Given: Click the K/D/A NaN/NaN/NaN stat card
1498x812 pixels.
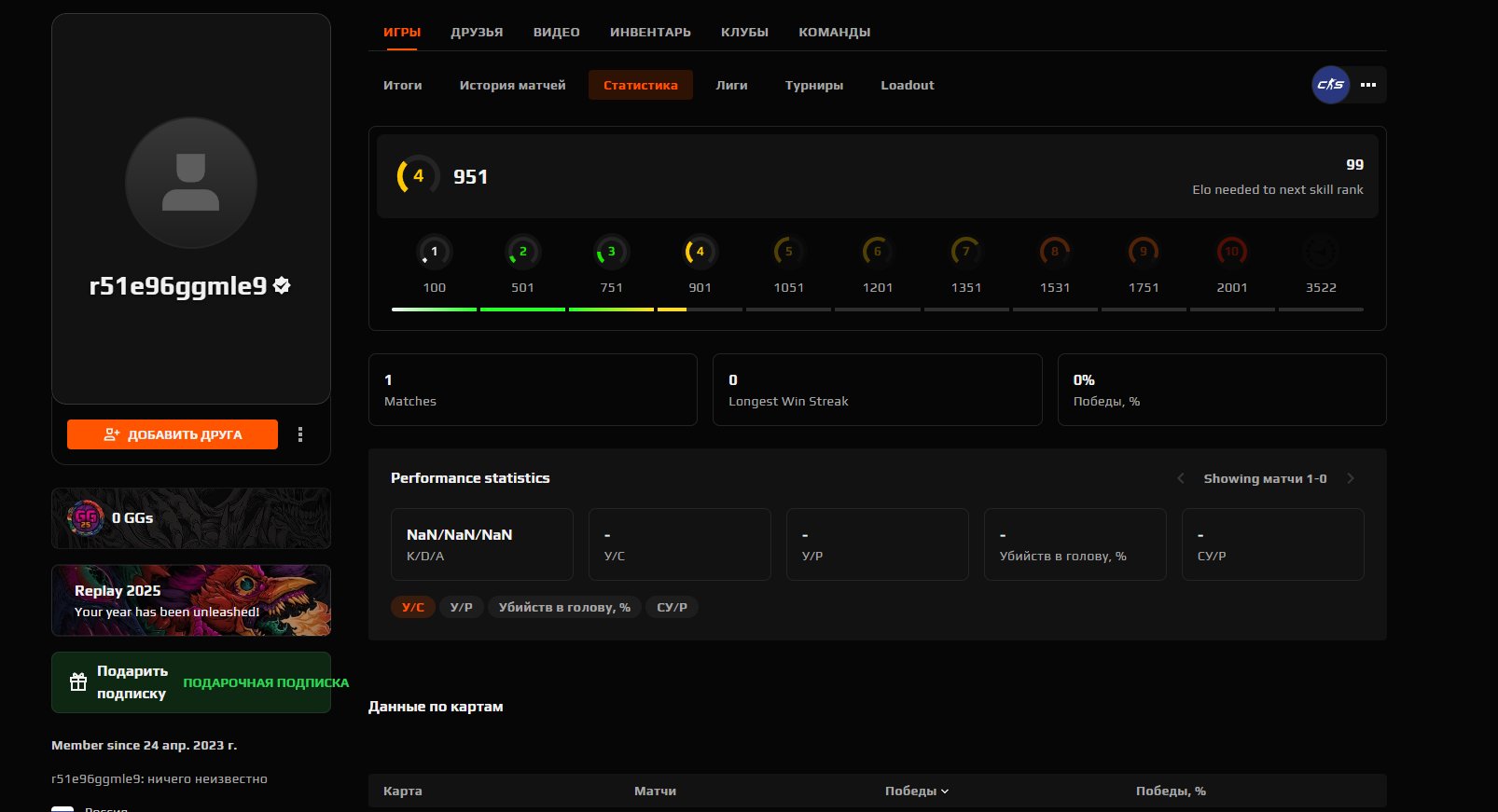Looking at the screenshot, I should 482,544.
